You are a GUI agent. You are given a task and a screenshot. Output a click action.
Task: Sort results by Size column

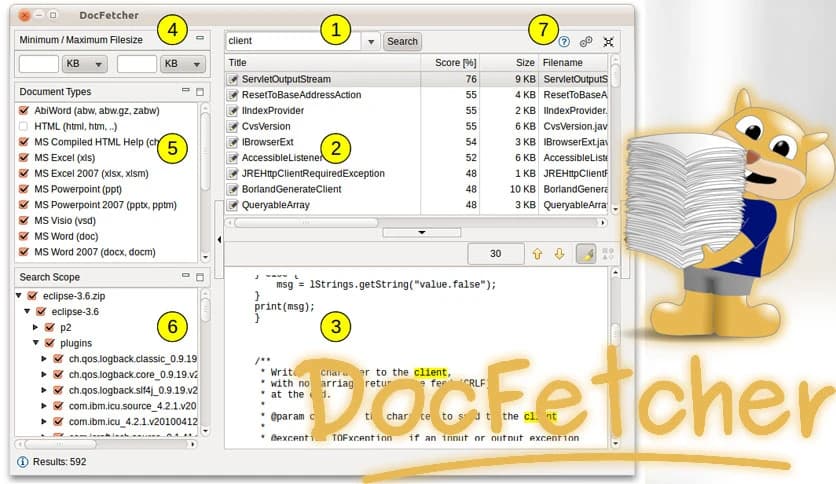click(509, 63)
